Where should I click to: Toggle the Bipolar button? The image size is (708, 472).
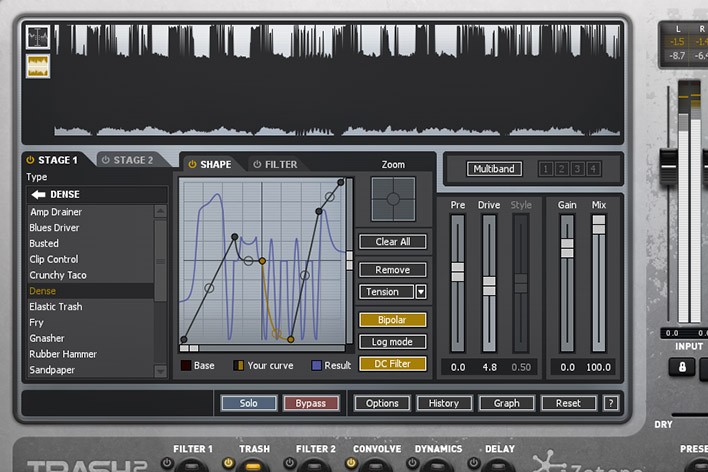(x=392, y=320)
